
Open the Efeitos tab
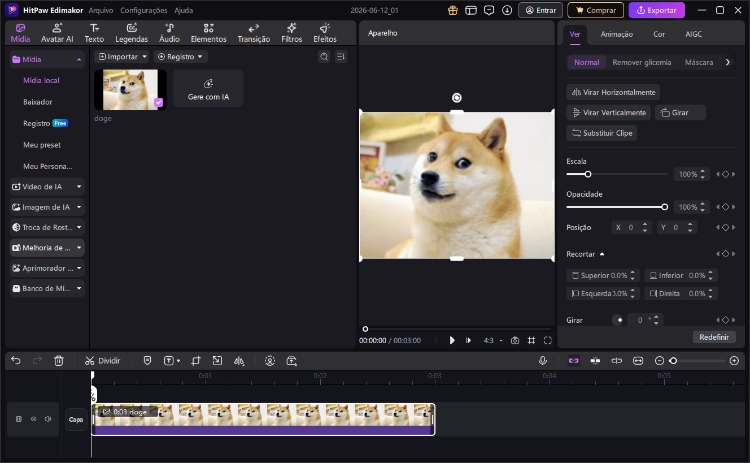point(325,33)
